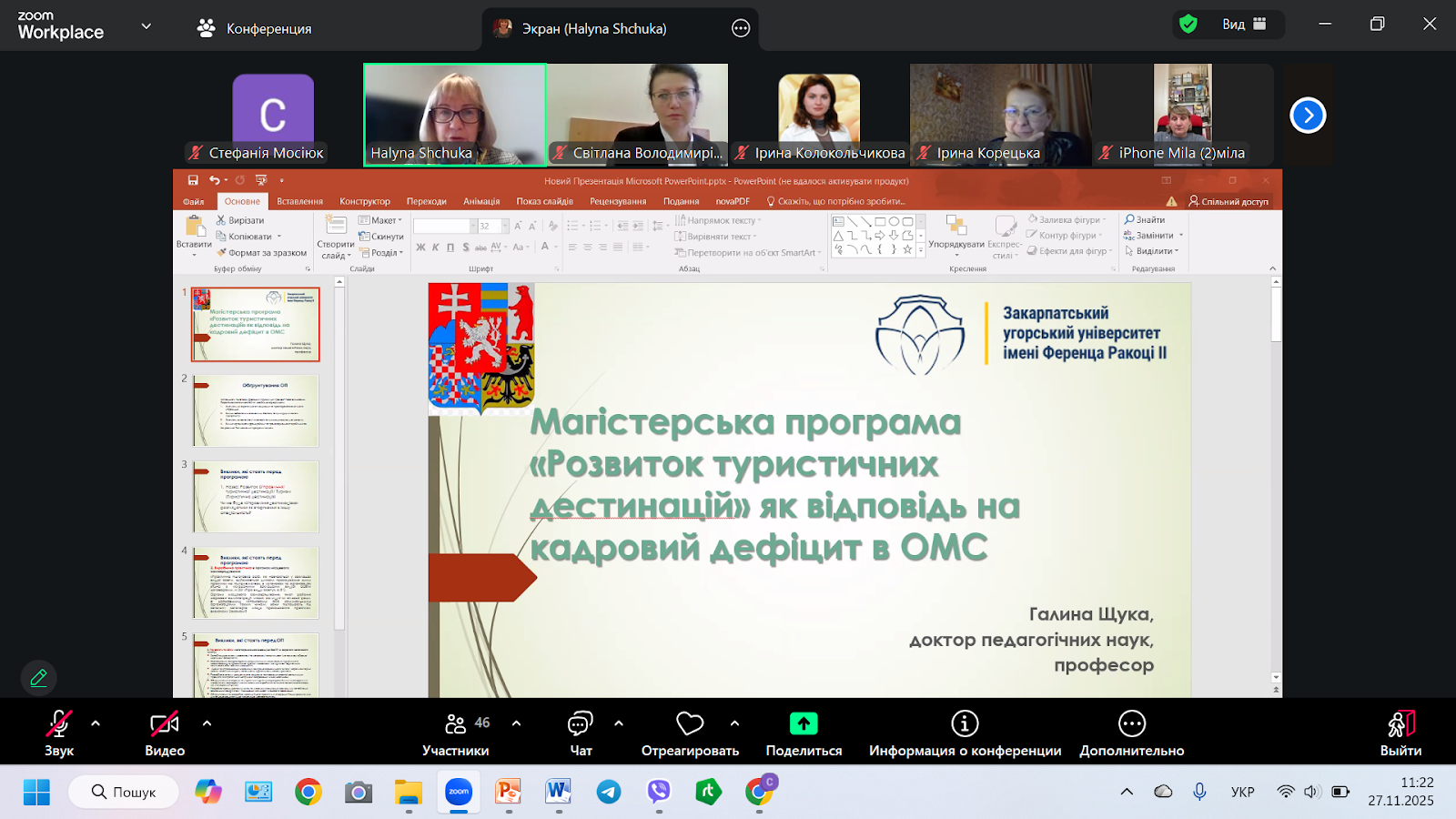Switch to the Конференция tab
The width and height of the screenshot is (1456, 819).
(255, 29)
